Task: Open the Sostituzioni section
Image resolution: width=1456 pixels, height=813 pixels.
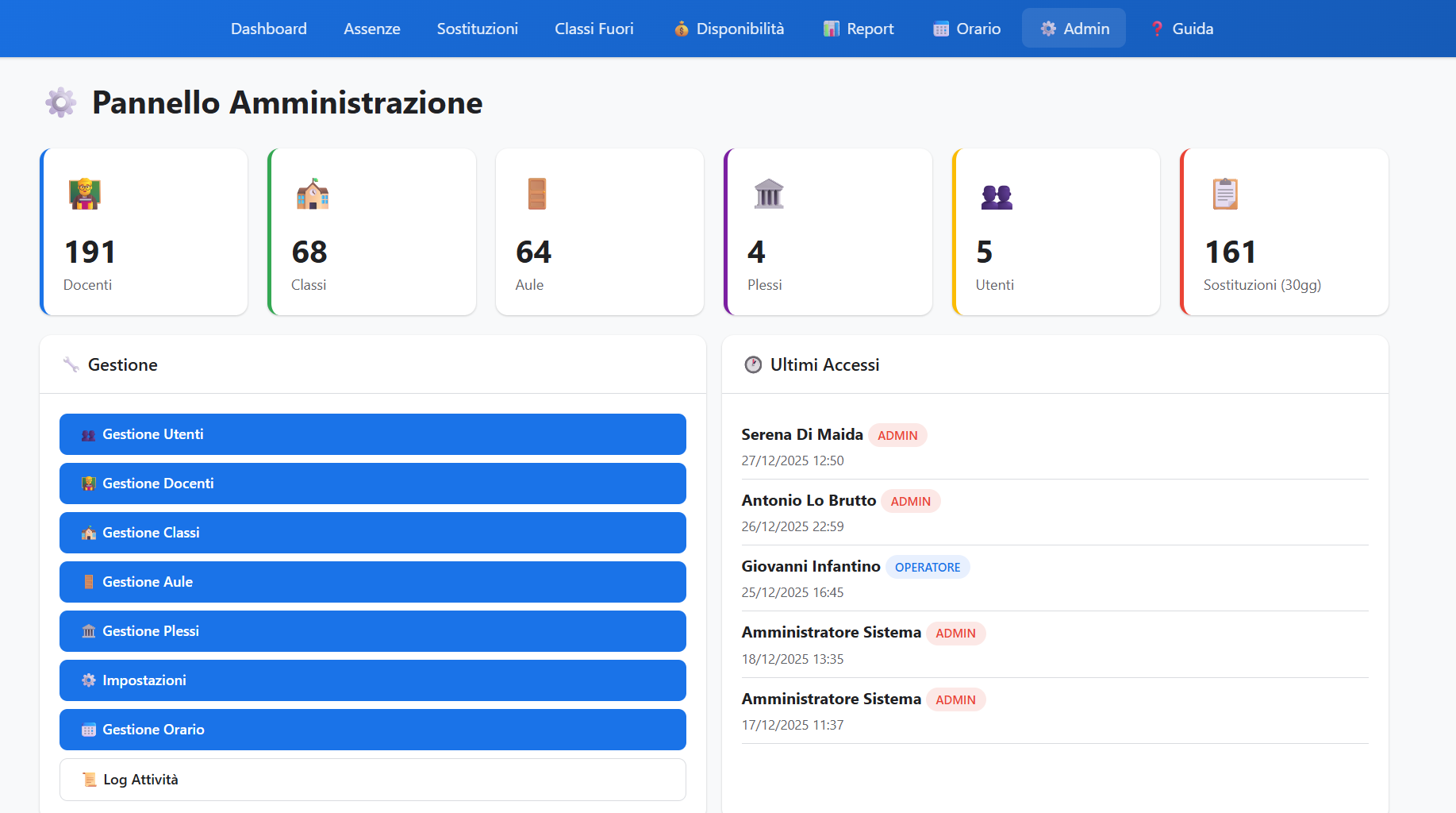Action: 477,29
